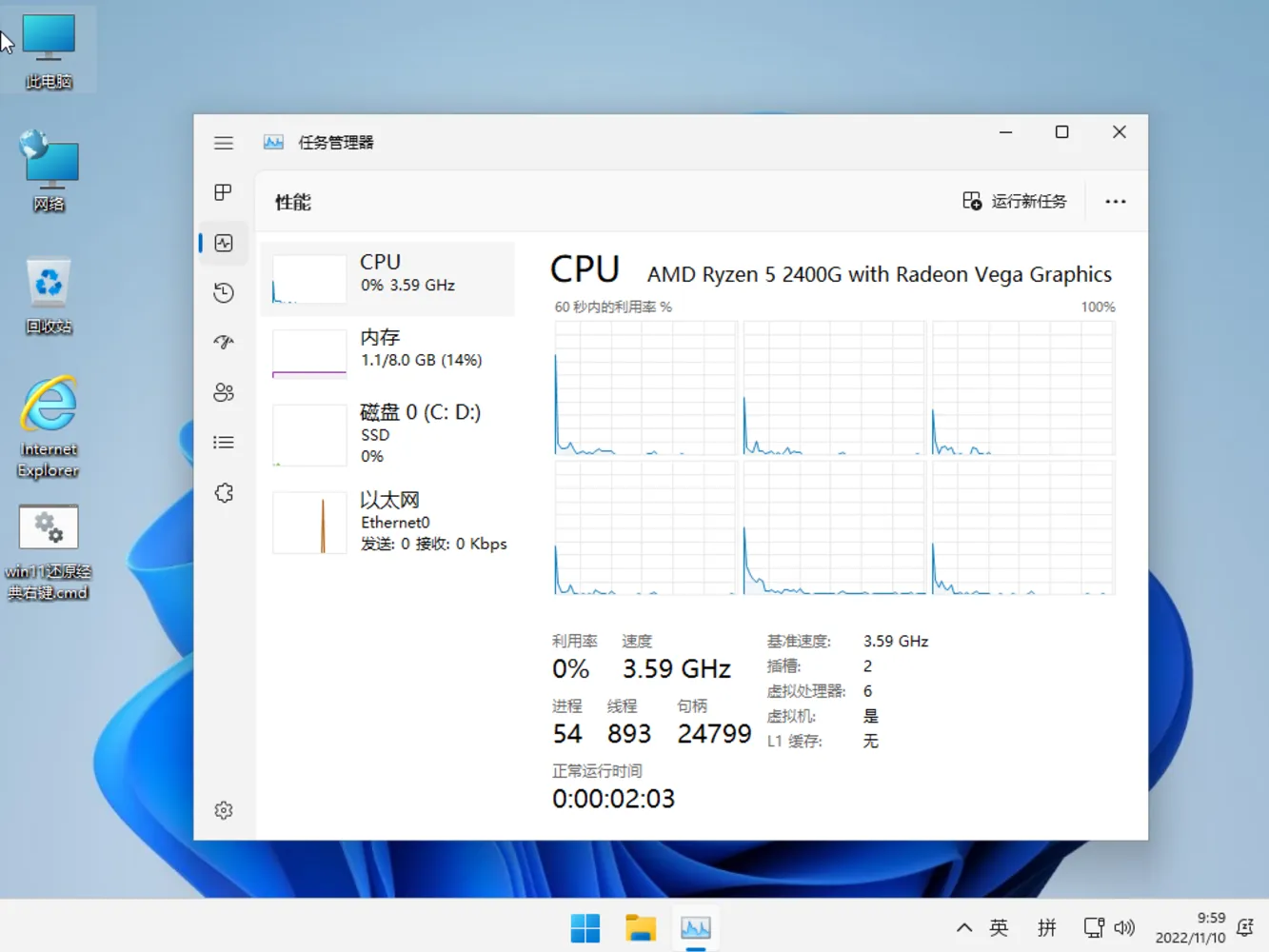1269x952 pixels.
Task: Open the Details page icon
Action: (x=223, y=442)
